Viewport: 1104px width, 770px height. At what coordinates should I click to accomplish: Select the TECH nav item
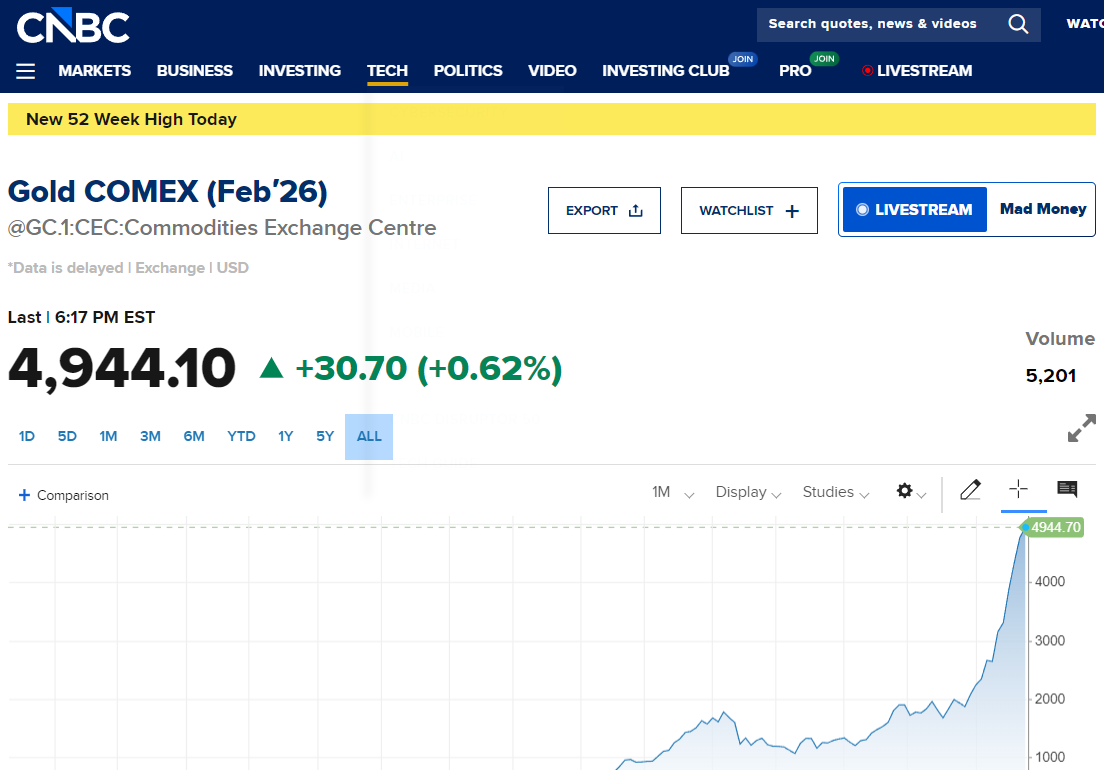point(387,71)
